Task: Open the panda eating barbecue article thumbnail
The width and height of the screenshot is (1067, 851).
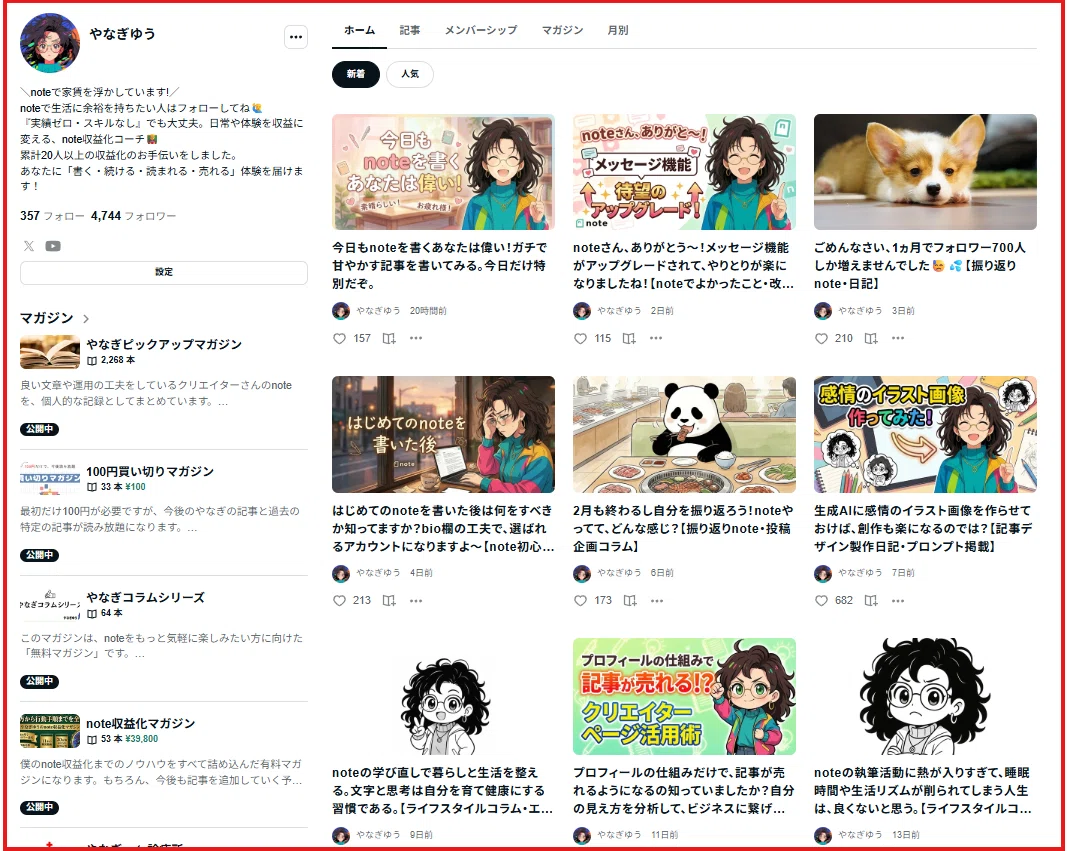Action: [685, 434]
